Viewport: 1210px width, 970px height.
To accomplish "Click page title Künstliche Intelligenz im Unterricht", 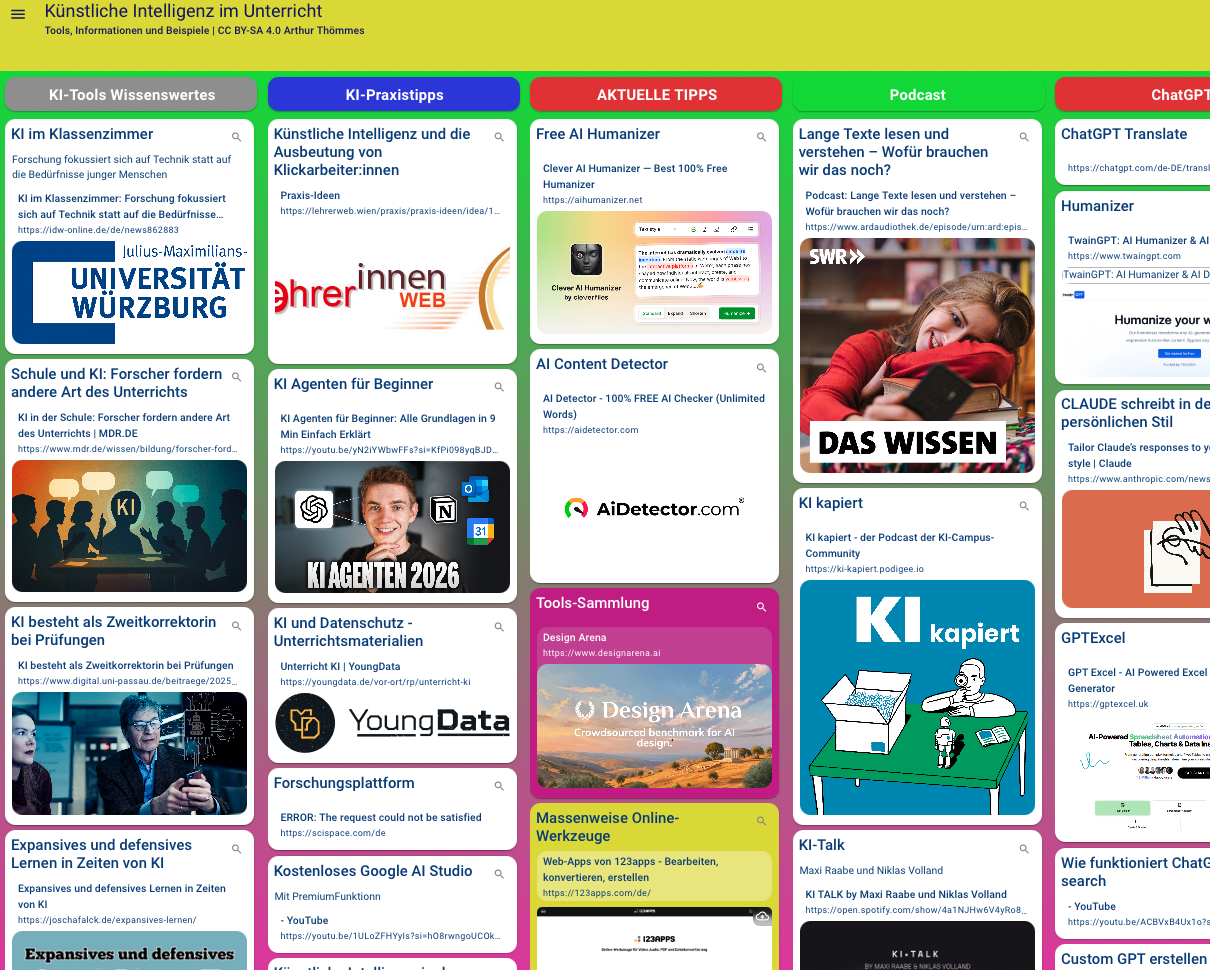I will 183,11.
